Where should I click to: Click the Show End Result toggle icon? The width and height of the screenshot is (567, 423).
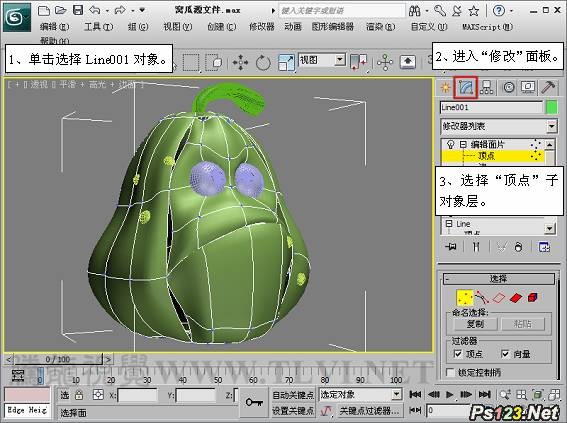tap(476, 247)
